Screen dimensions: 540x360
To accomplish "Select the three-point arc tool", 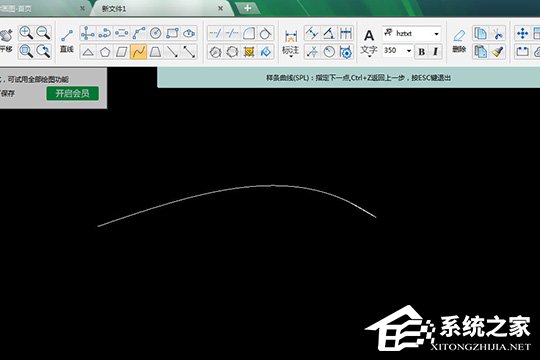I will [138, 33].
